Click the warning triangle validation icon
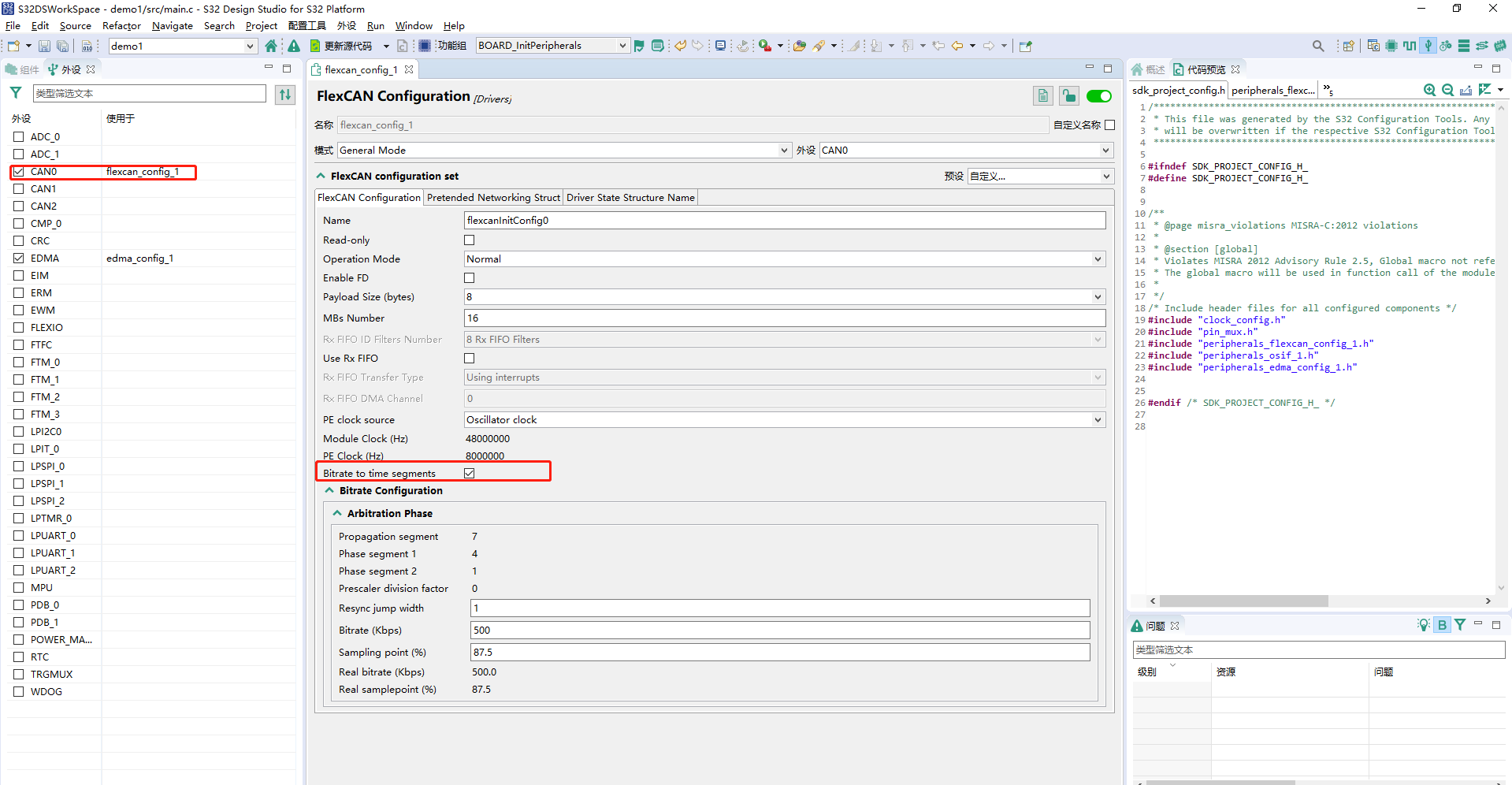This screenshot has width=1512, height=785. coord(294,46)
